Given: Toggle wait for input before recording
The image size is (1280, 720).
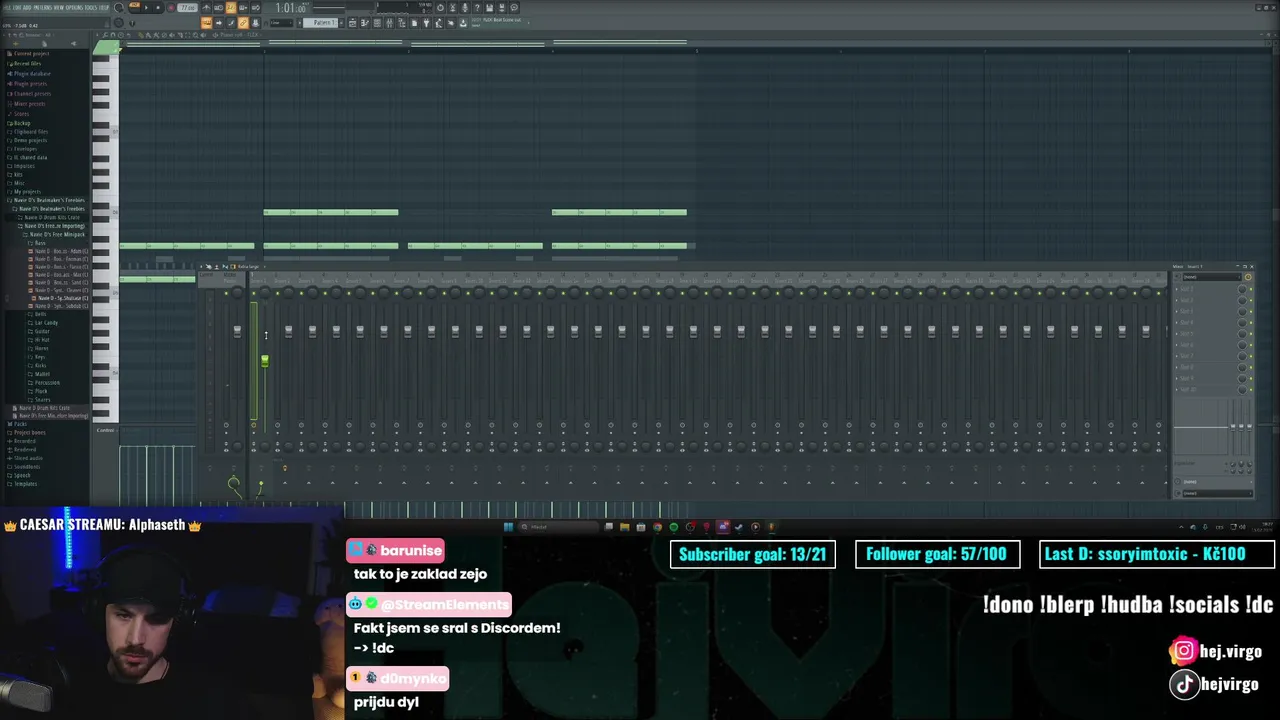Looking at the screenshot, I should coord(218,8).
